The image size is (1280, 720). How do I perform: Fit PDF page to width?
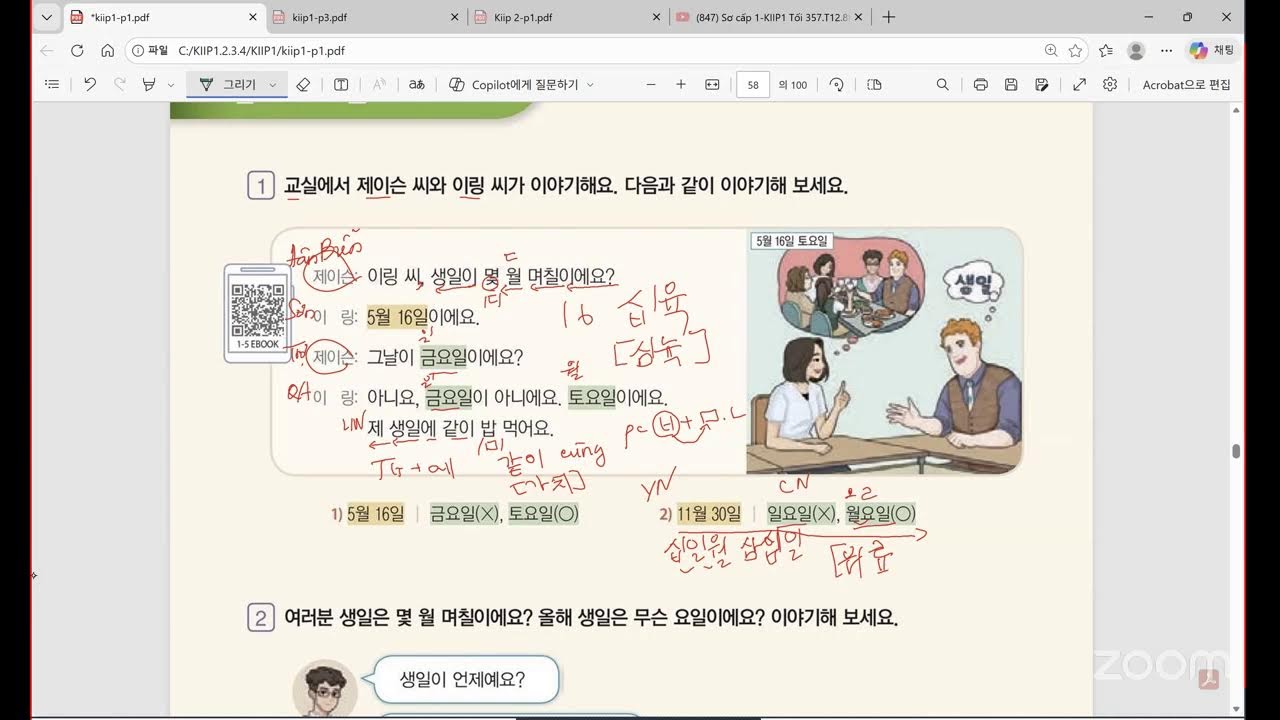712,85
